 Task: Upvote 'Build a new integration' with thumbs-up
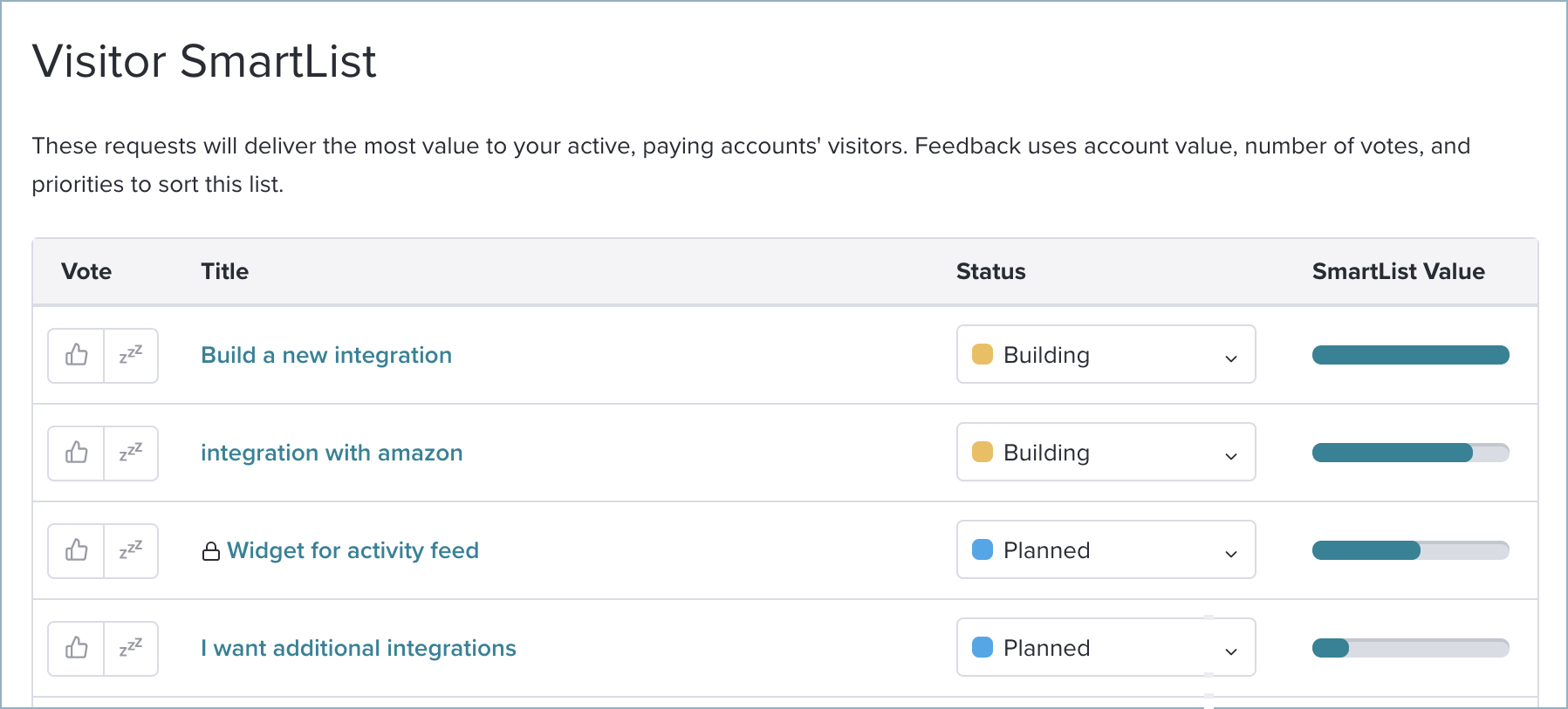[x=76, y=355]
